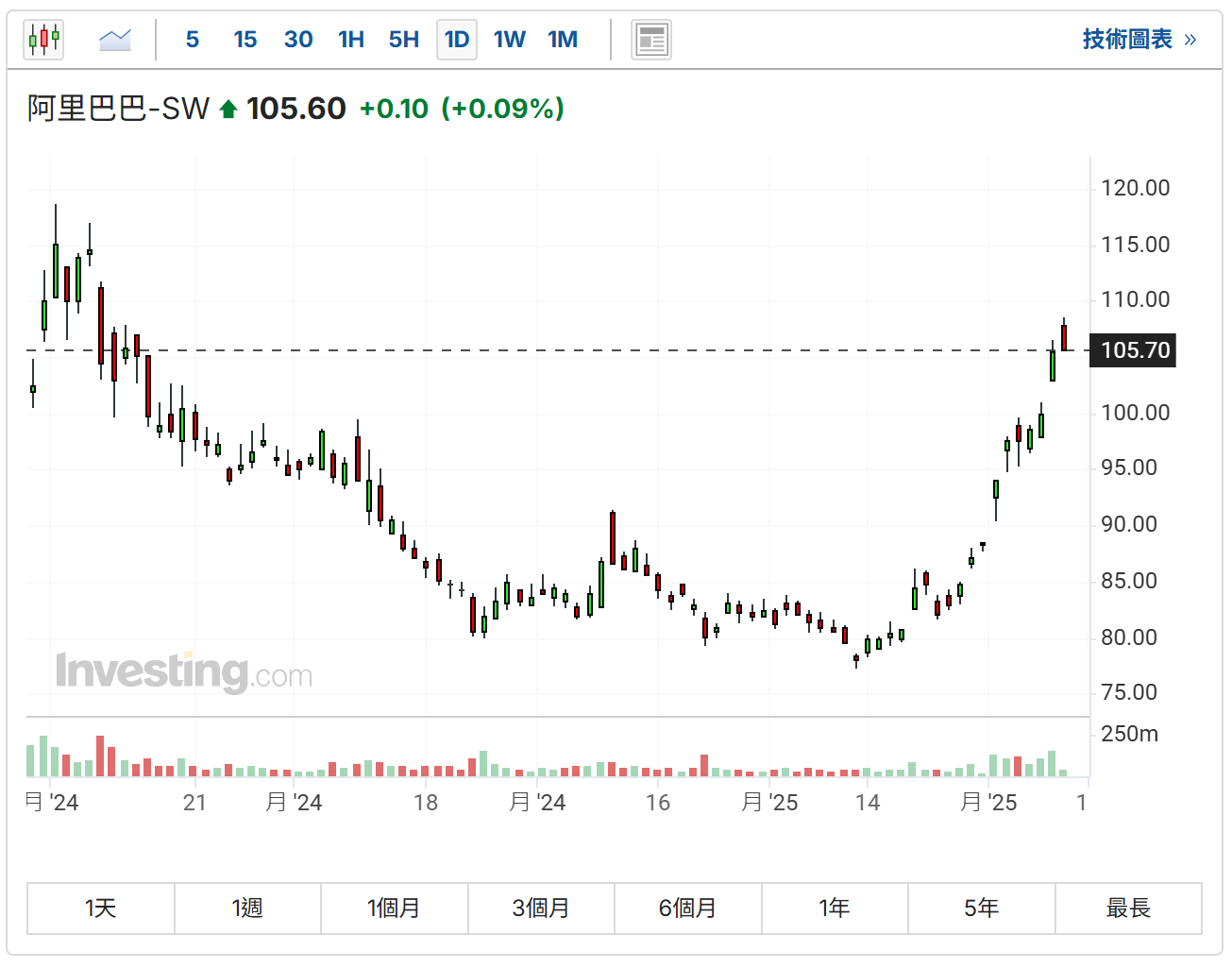Choose the 1H interval
The image size is (1232, 968).
[351, 40]
